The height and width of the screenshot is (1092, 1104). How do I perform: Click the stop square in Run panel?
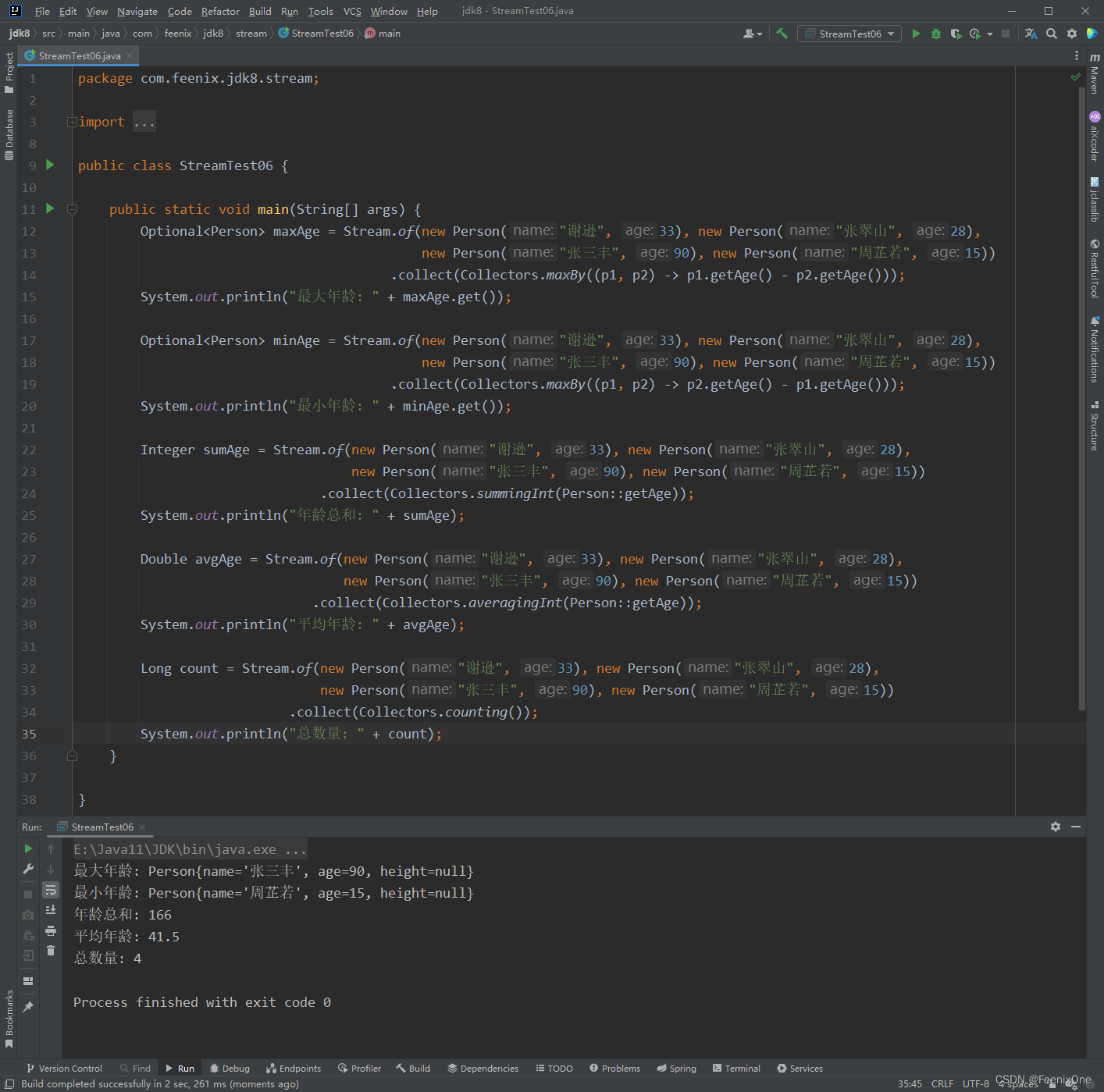(x=28, y=894)
